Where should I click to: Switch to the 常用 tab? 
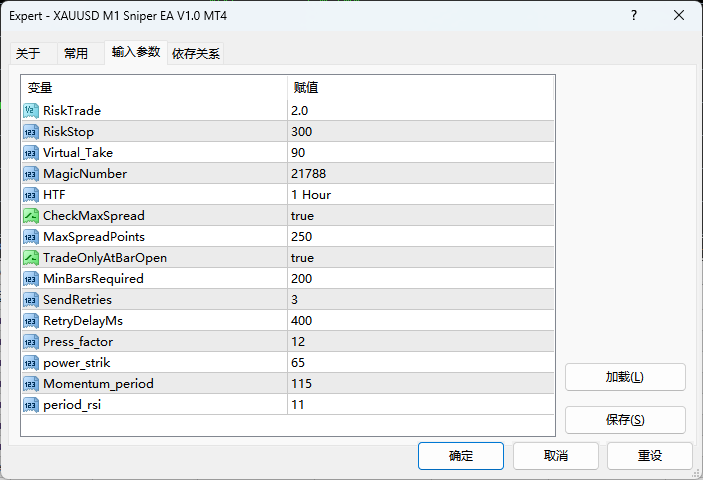tap(76, 53)
